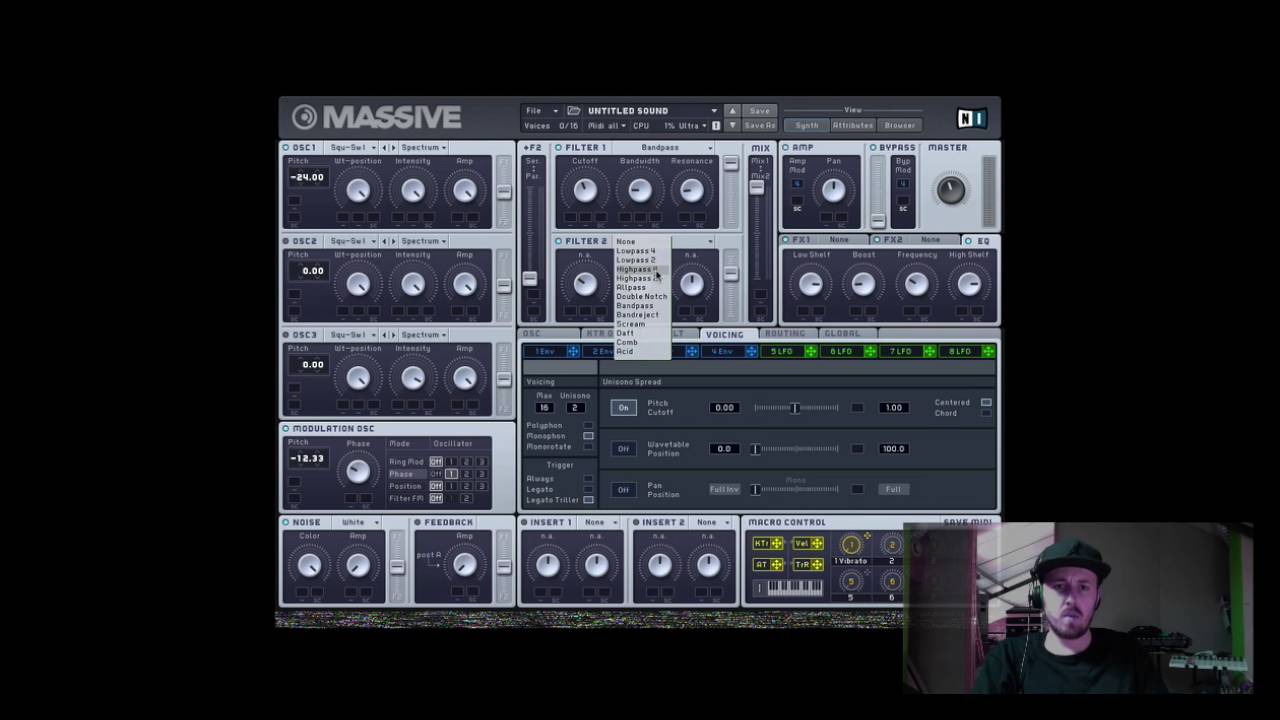Open the Midi all channel dropdown
The height and width of the screenshot is (720, 1280).
pos(607,126)
